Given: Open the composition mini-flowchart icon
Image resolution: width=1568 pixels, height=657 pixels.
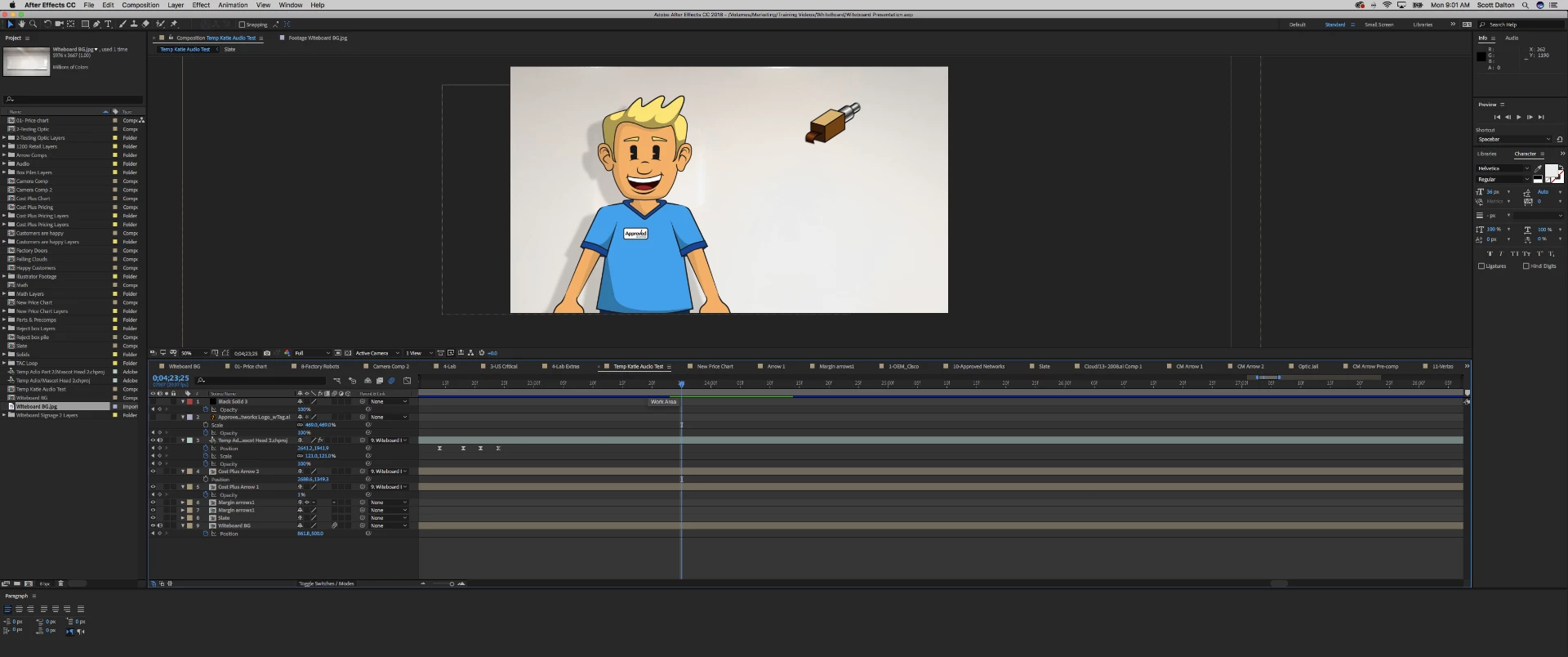Looking at the screenshot, I should pos(337,381).
